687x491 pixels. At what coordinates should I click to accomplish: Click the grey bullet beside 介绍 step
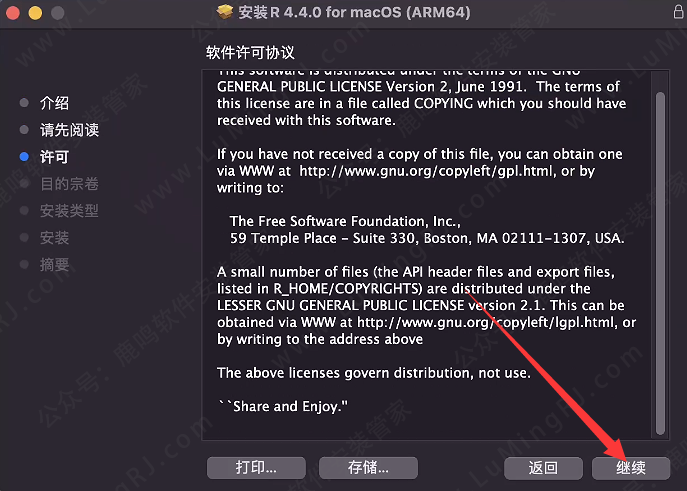(x=24, y=103)
